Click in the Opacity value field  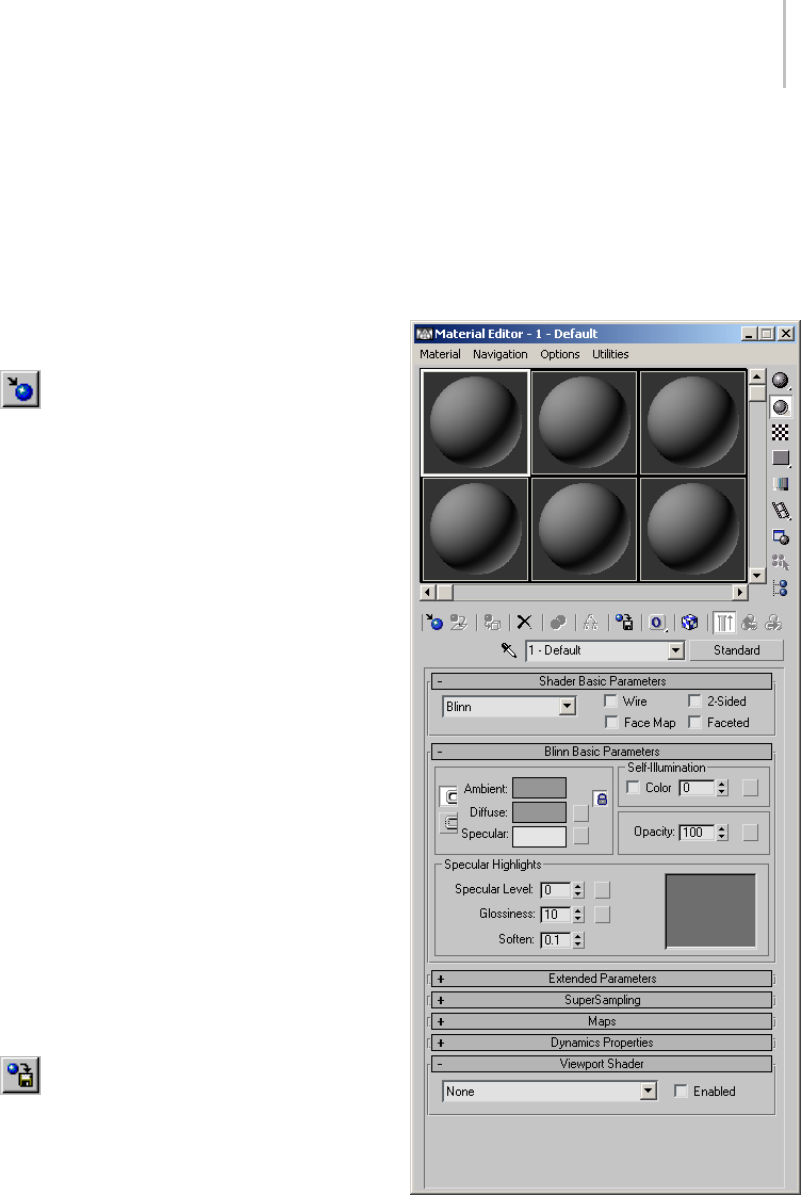tap(697, 832)
